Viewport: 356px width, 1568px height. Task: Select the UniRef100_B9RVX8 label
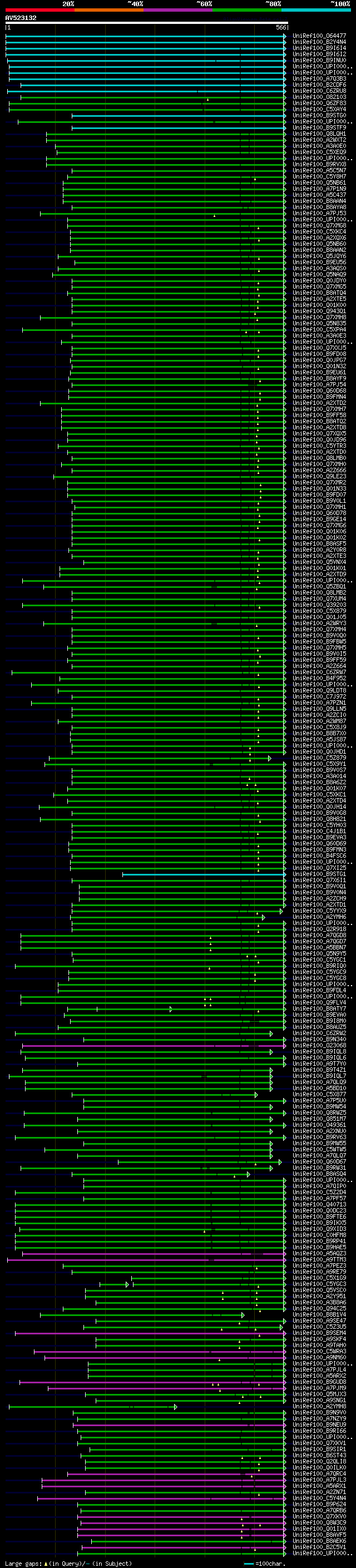tap(319, 164)
